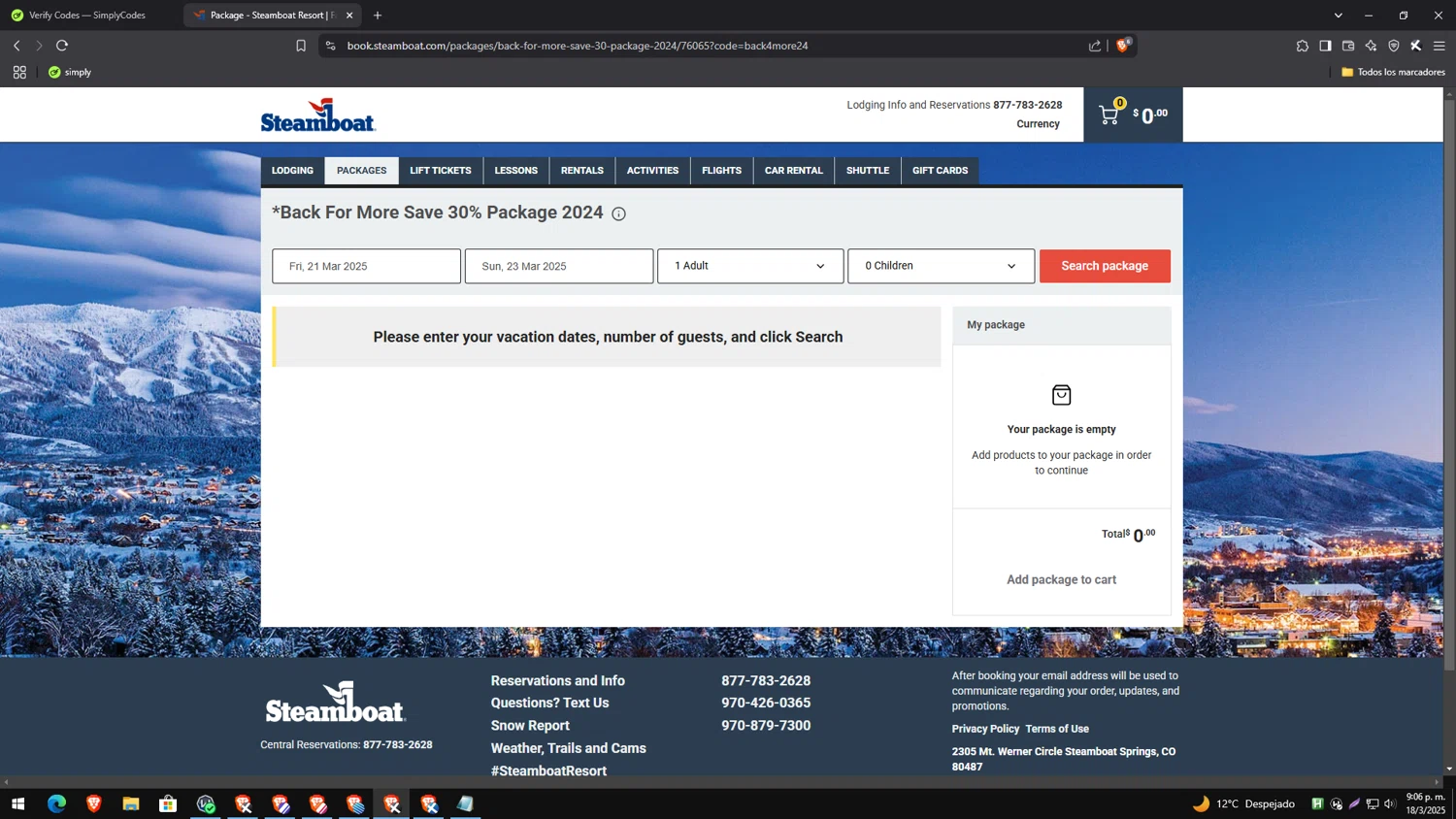Image resolution: width=1456 pixels, height=819 pixels.
Task: Pick the check-in date Fri, 21 Mar 2025
Action: click(366, 266)
